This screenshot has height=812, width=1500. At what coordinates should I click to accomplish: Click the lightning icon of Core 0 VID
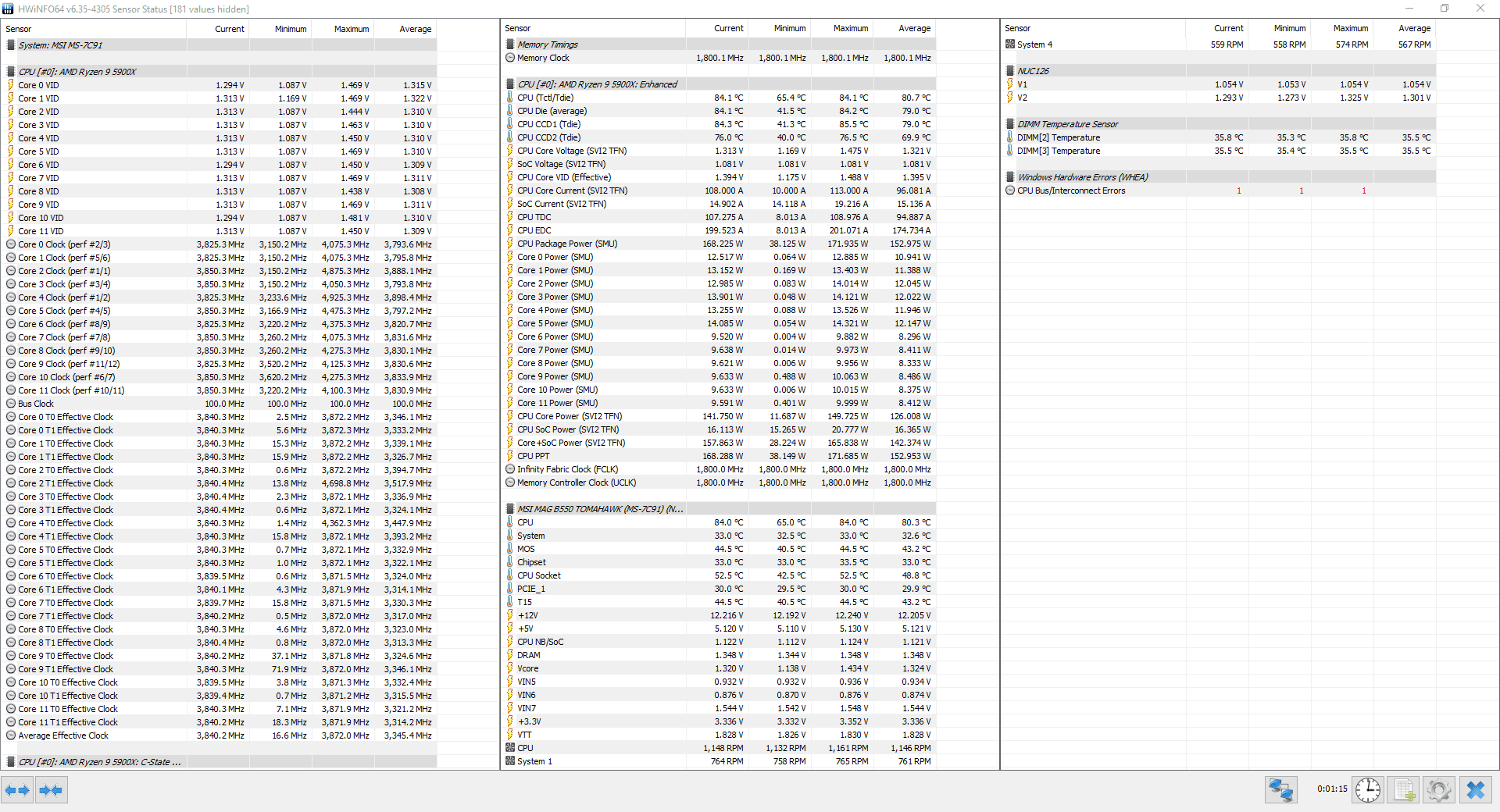[11, 85]
